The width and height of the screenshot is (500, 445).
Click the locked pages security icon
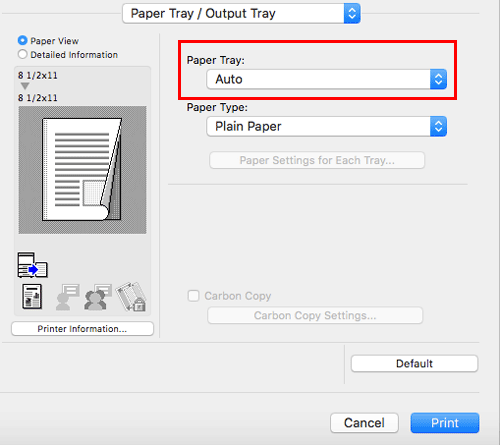pyautogui.click(x=131, y=297)
